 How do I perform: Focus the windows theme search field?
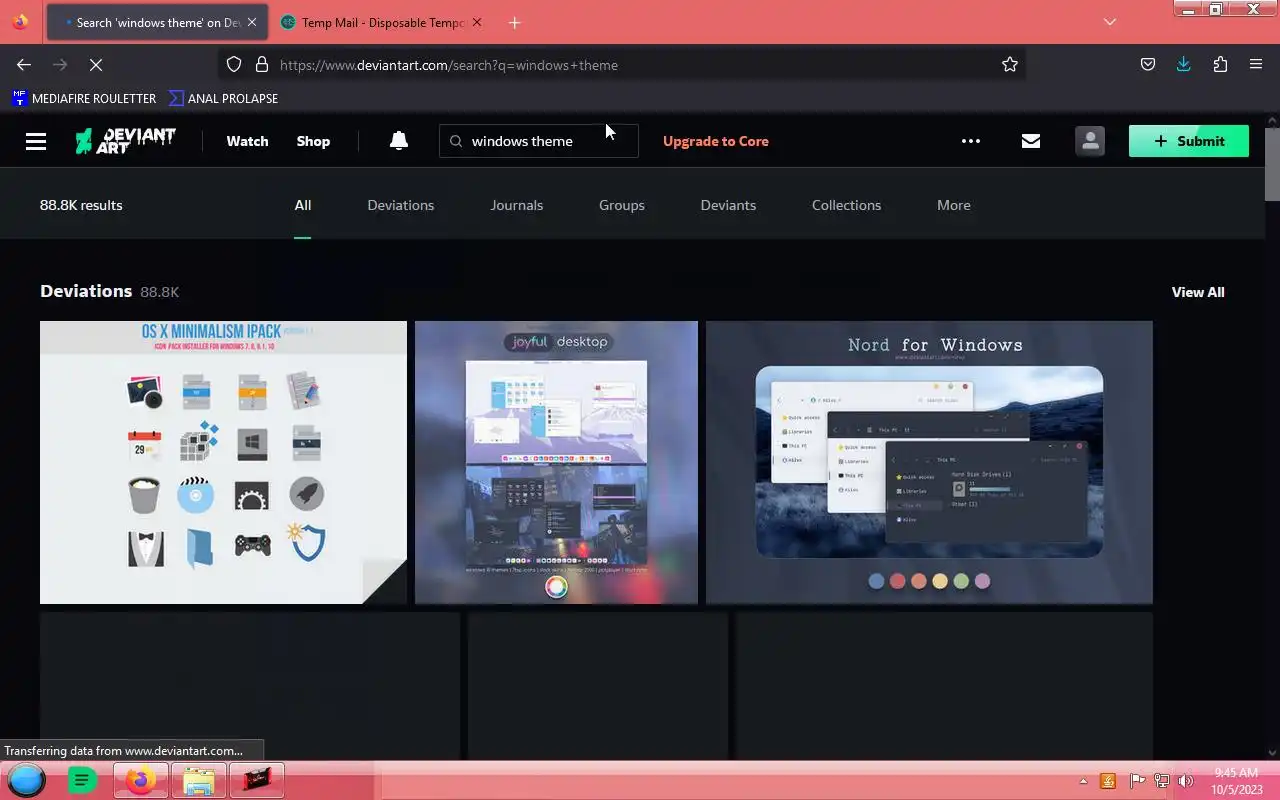(x=538, y=141)
